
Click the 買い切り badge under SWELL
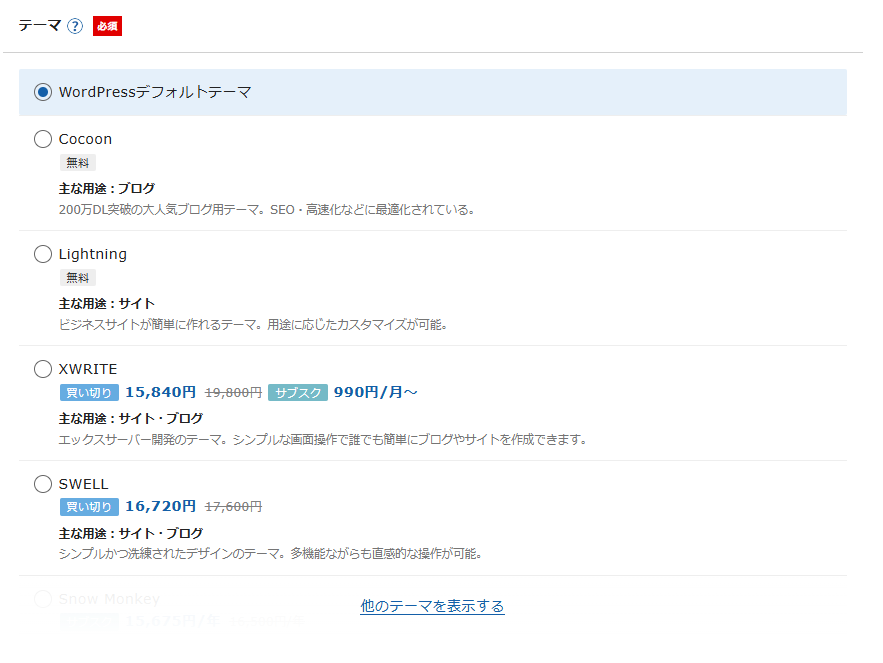89,508
